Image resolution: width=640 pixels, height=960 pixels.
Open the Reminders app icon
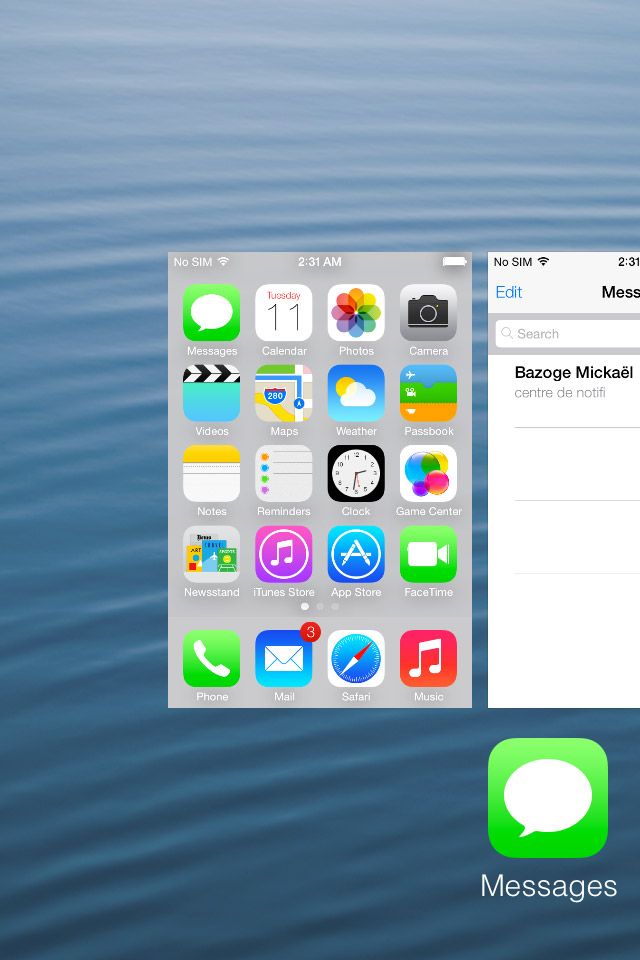pyautogui.click(x=284, y=473)
